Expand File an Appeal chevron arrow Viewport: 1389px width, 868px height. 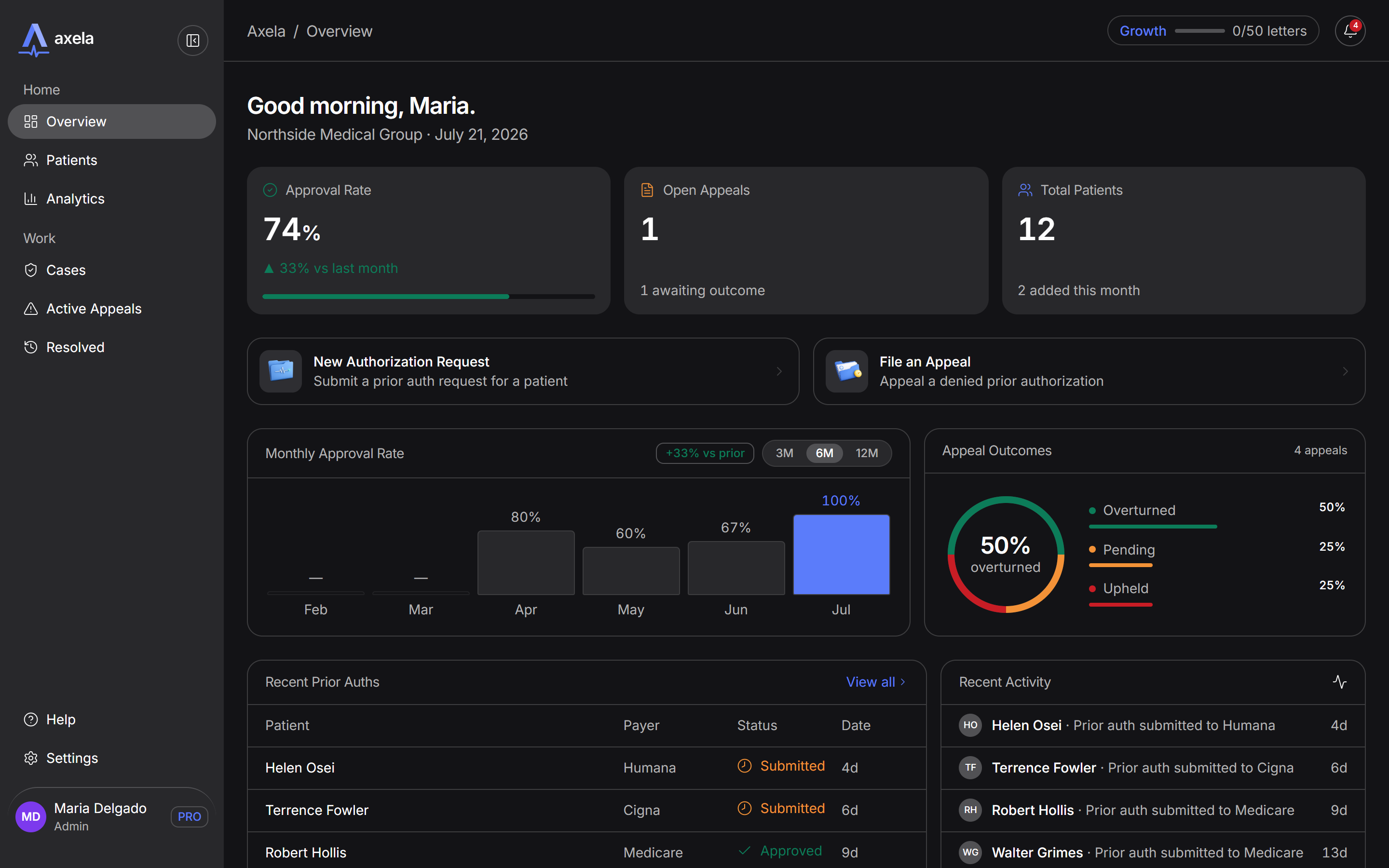pyautogui.click(x=1345, y=371)
